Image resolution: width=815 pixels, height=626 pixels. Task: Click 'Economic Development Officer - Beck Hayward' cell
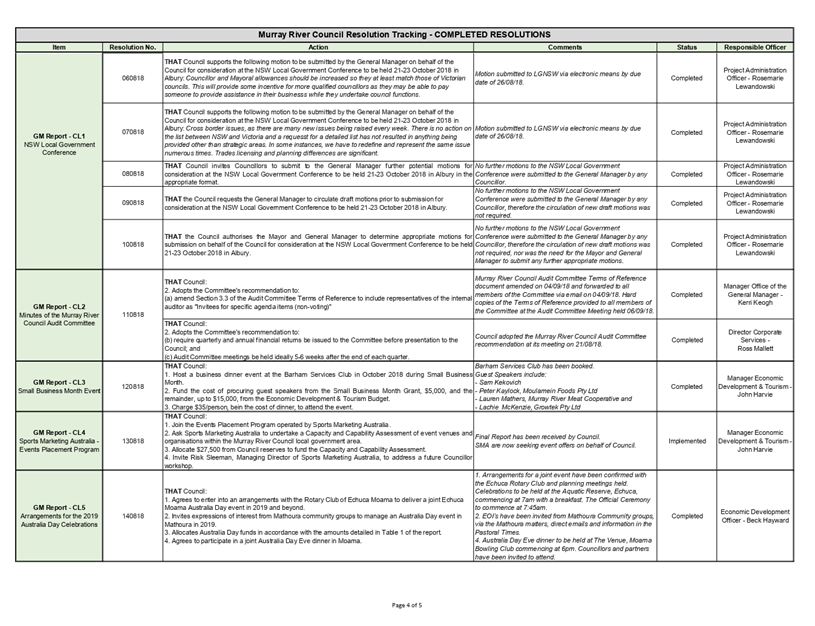click(x=755, y=516)
